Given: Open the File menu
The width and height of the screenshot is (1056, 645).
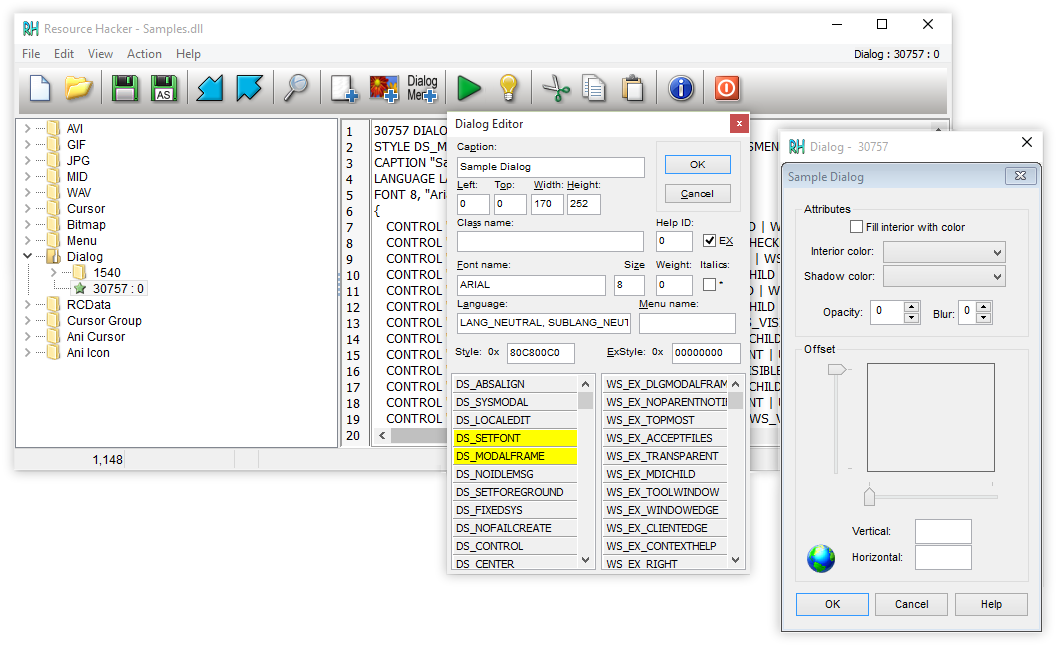Looking at the screenshot, I should 31,54.
